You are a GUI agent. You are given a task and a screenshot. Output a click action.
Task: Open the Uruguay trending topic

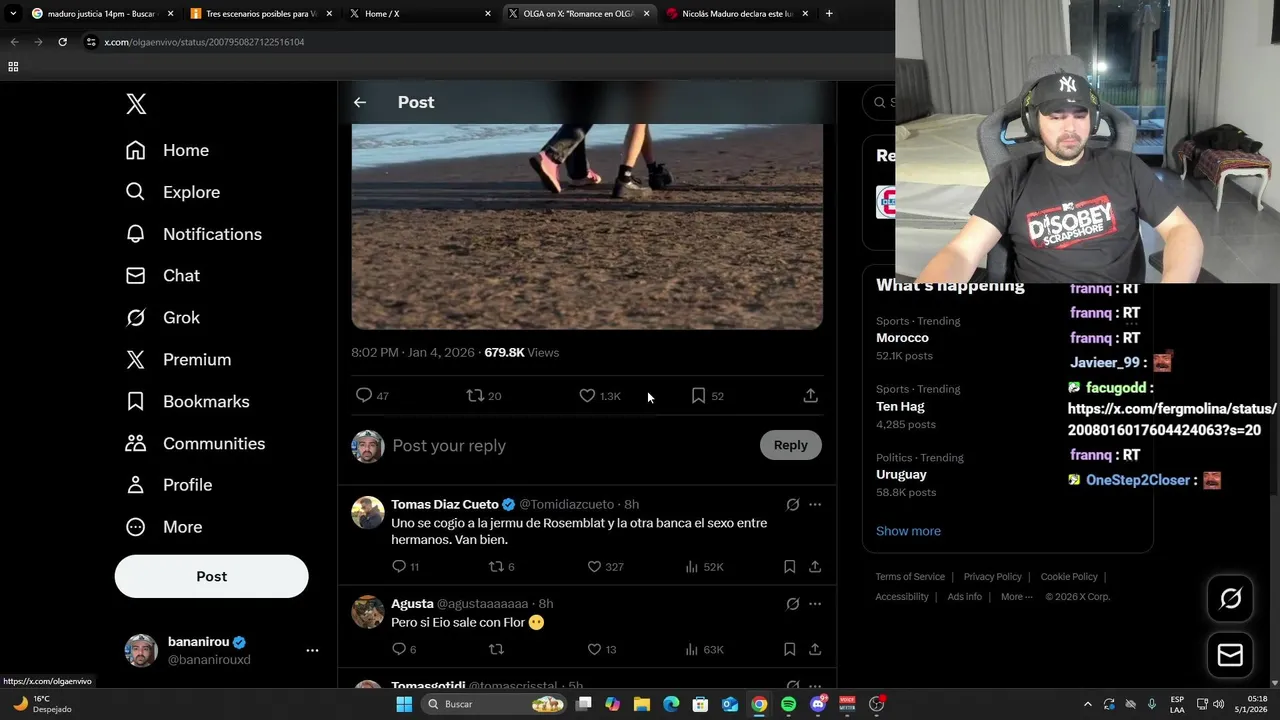point(901,474)
